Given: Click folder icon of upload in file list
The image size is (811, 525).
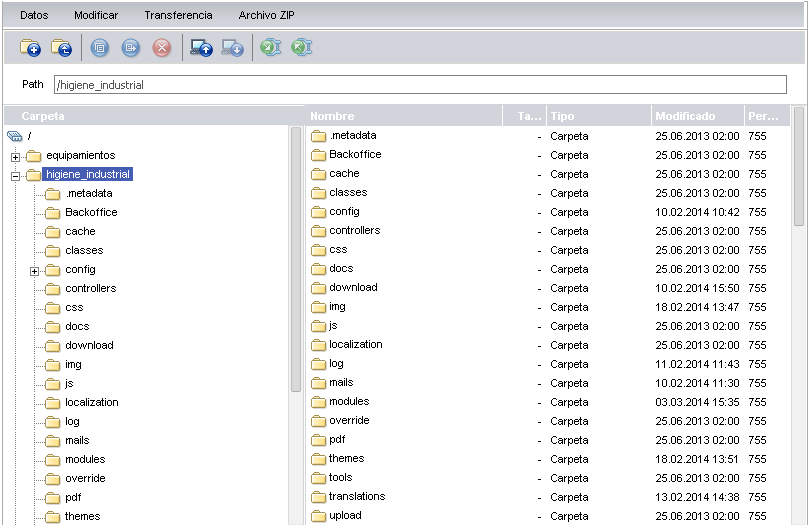Looking at the screenshot, I should [x=318, y=516].
